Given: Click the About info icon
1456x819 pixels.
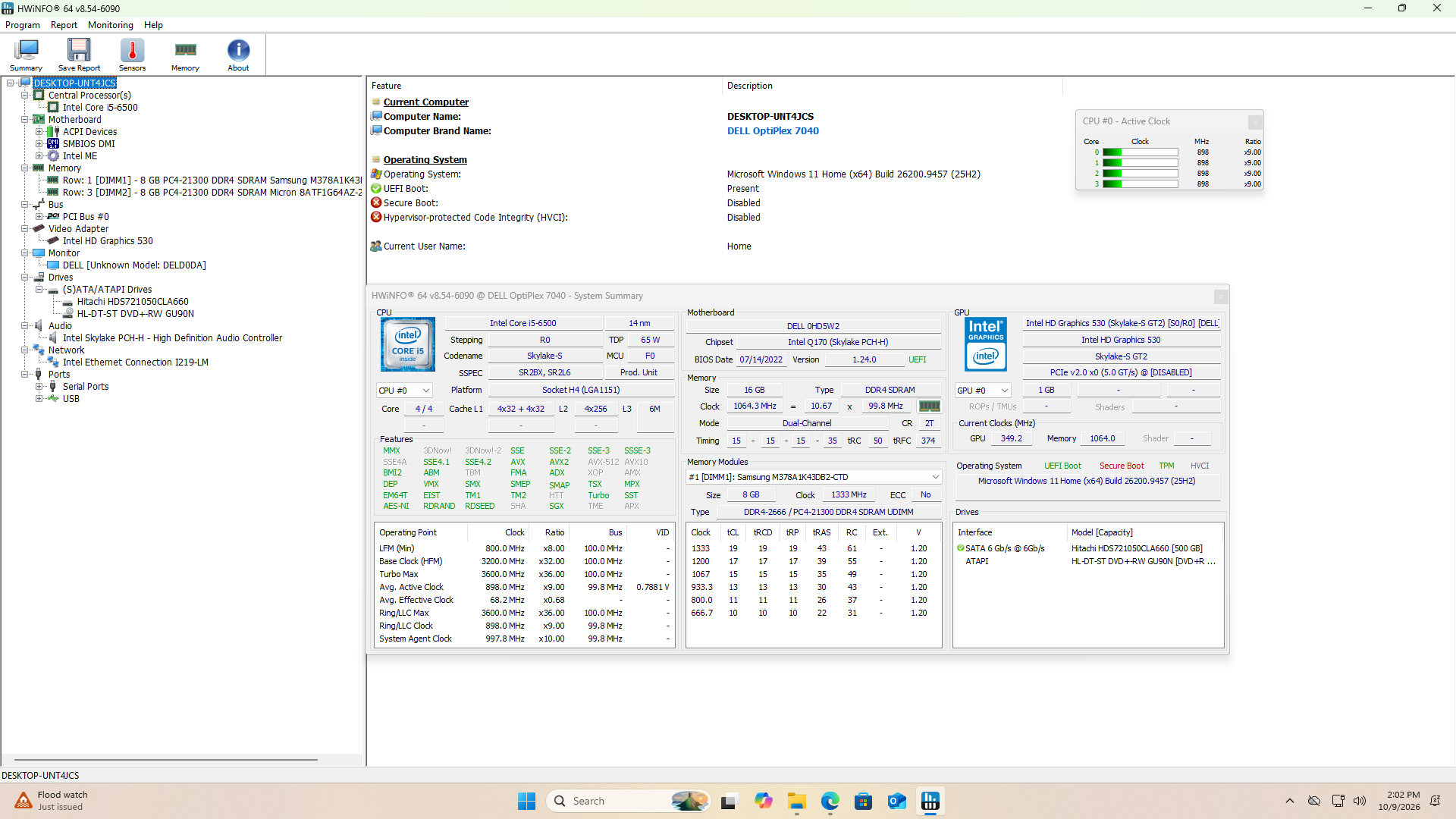Looking at the screenshot, I should (238, 55).
